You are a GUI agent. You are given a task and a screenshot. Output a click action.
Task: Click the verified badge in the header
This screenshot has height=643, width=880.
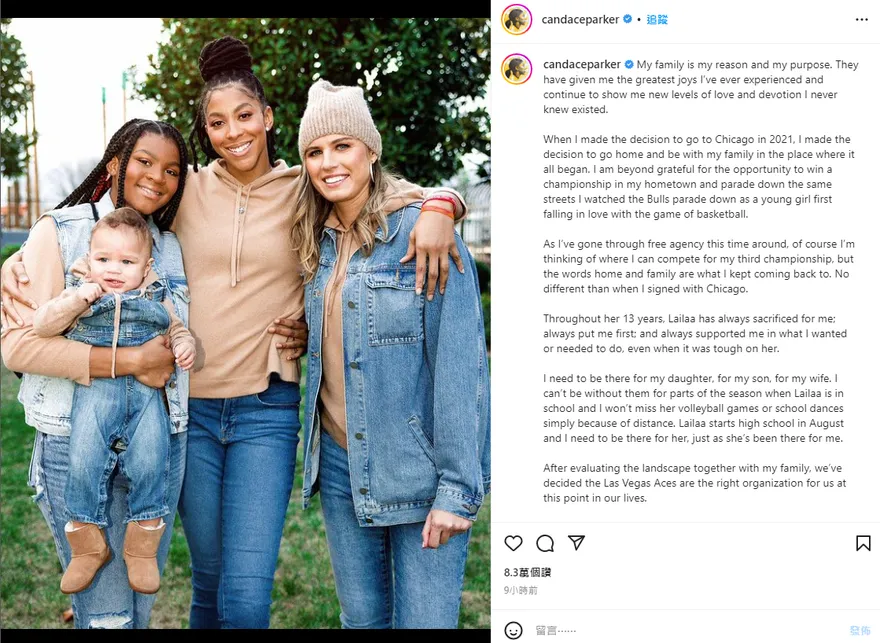coord(627,19)
